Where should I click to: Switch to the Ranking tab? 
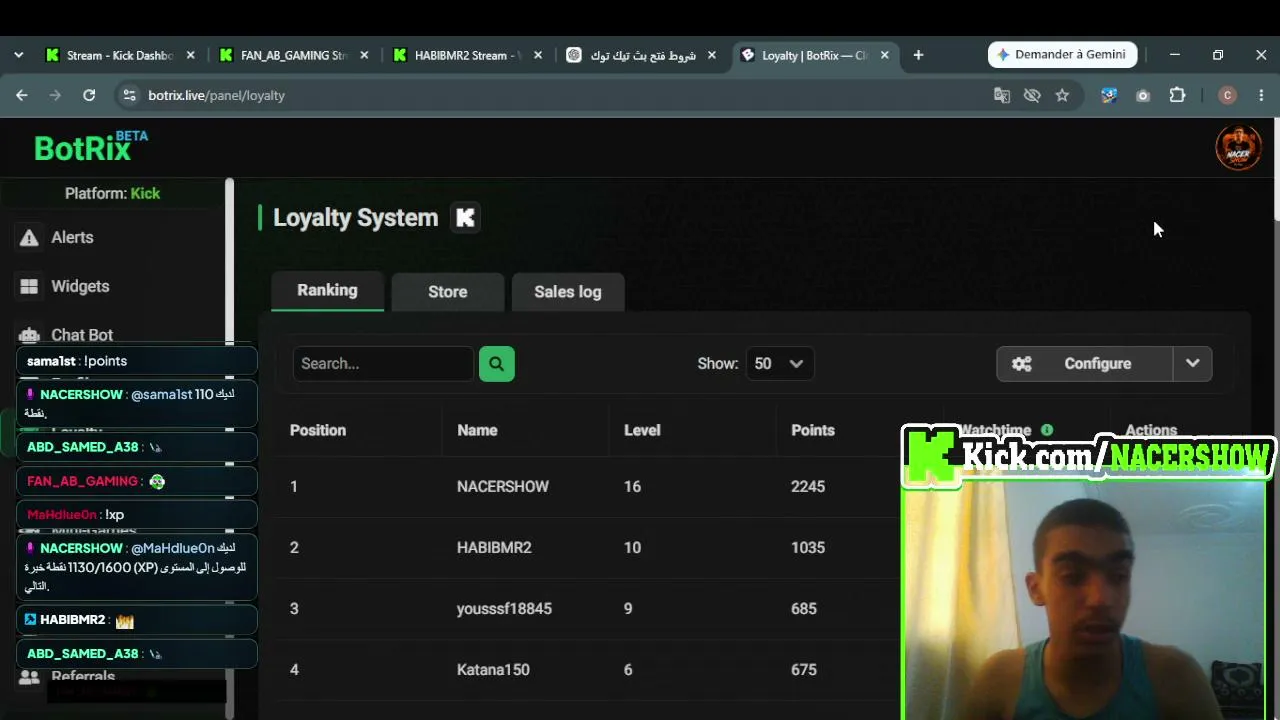click(327, 290)
